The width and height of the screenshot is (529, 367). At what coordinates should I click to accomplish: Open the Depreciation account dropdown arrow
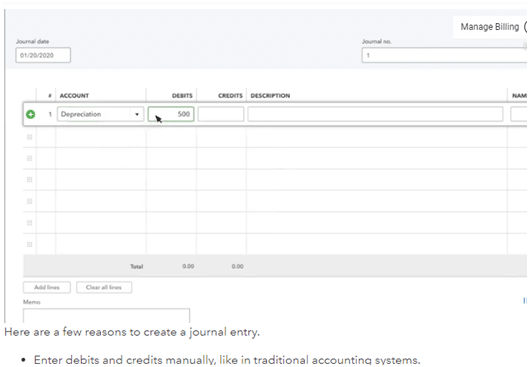click(137, 114)
